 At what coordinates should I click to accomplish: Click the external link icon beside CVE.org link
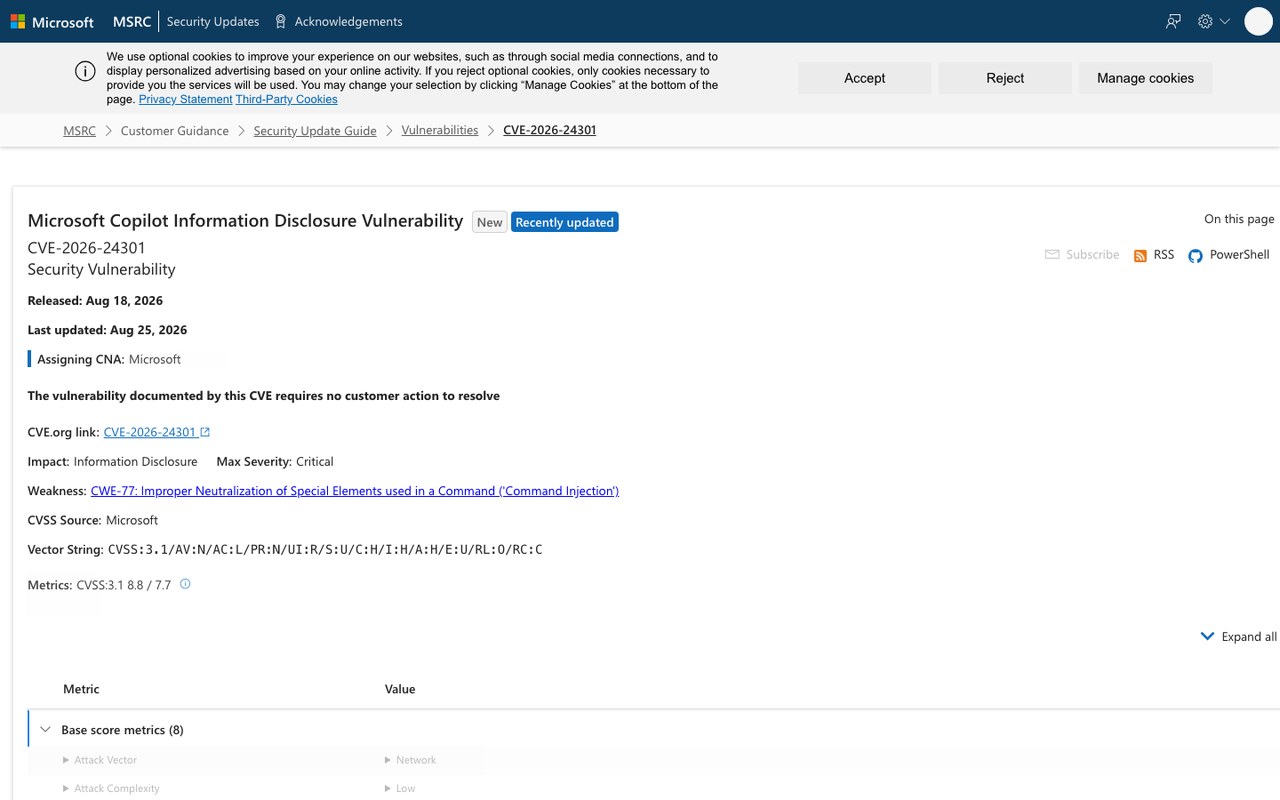pos(205,432)
